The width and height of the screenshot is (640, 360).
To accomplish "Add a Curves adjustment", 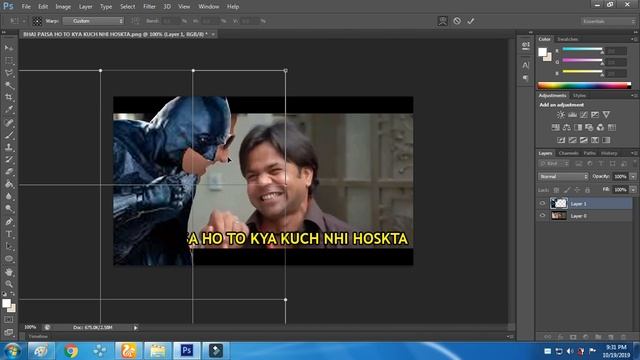I will pos(584,115).
